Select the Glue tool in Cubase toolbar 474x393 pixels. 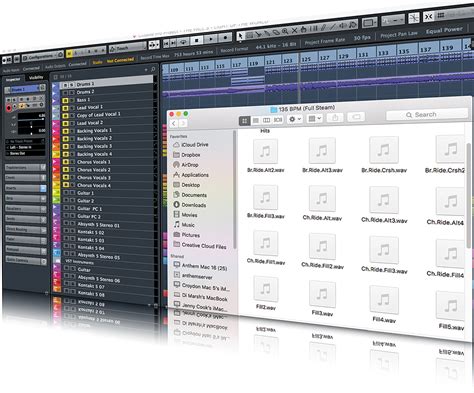tap(267, 33)
